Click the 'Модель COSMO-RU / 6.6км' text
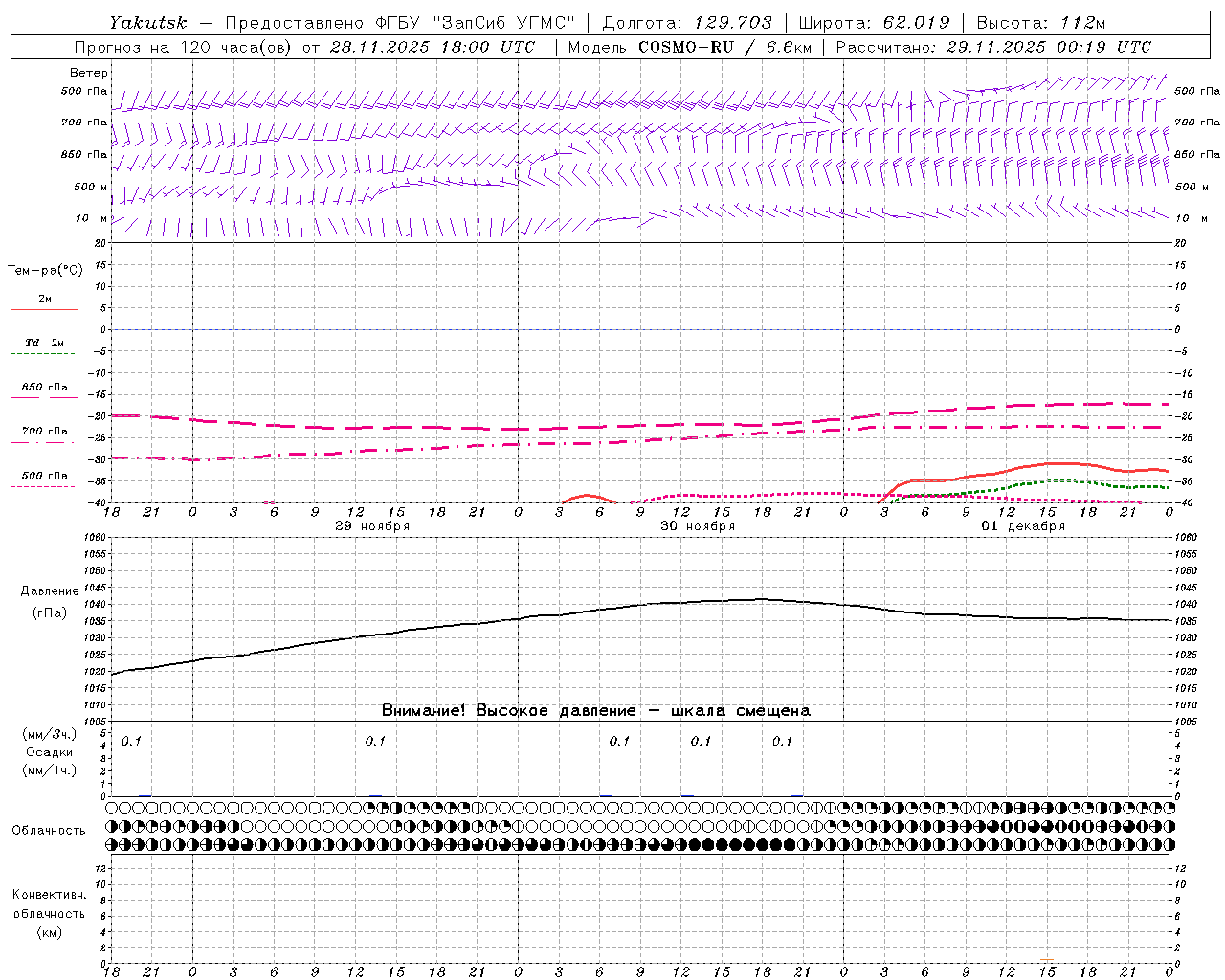This screenshot has width=1225, height=980. 689,47
